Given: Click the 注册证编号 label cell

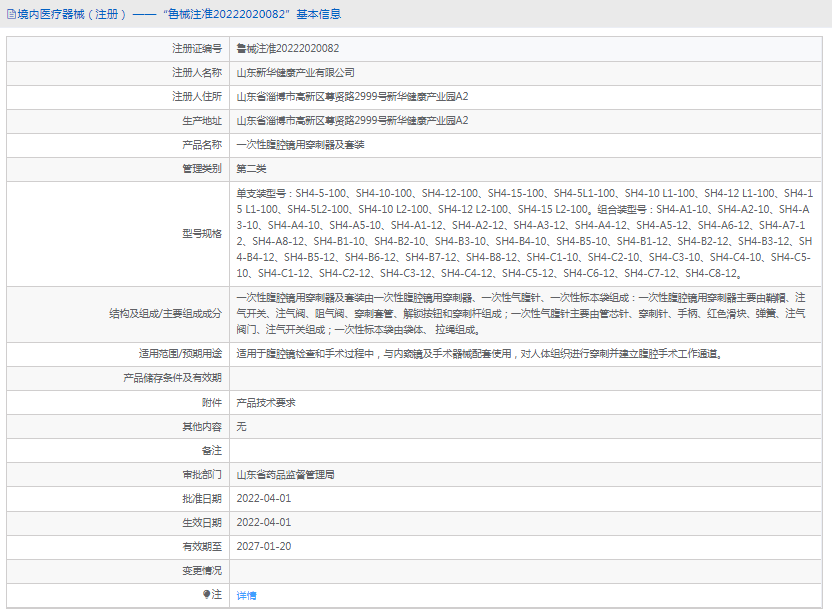Looking at the screenshot, I should [118, 48].
